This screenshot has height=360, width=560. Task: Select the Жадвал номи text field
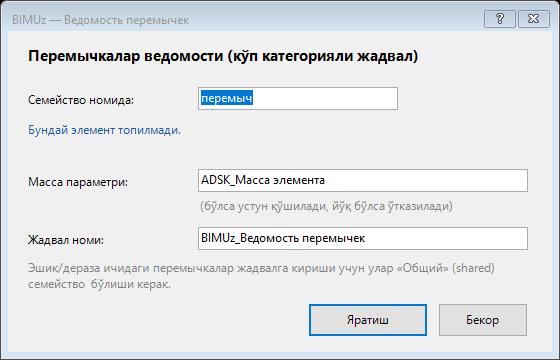(x=363, y=239)
